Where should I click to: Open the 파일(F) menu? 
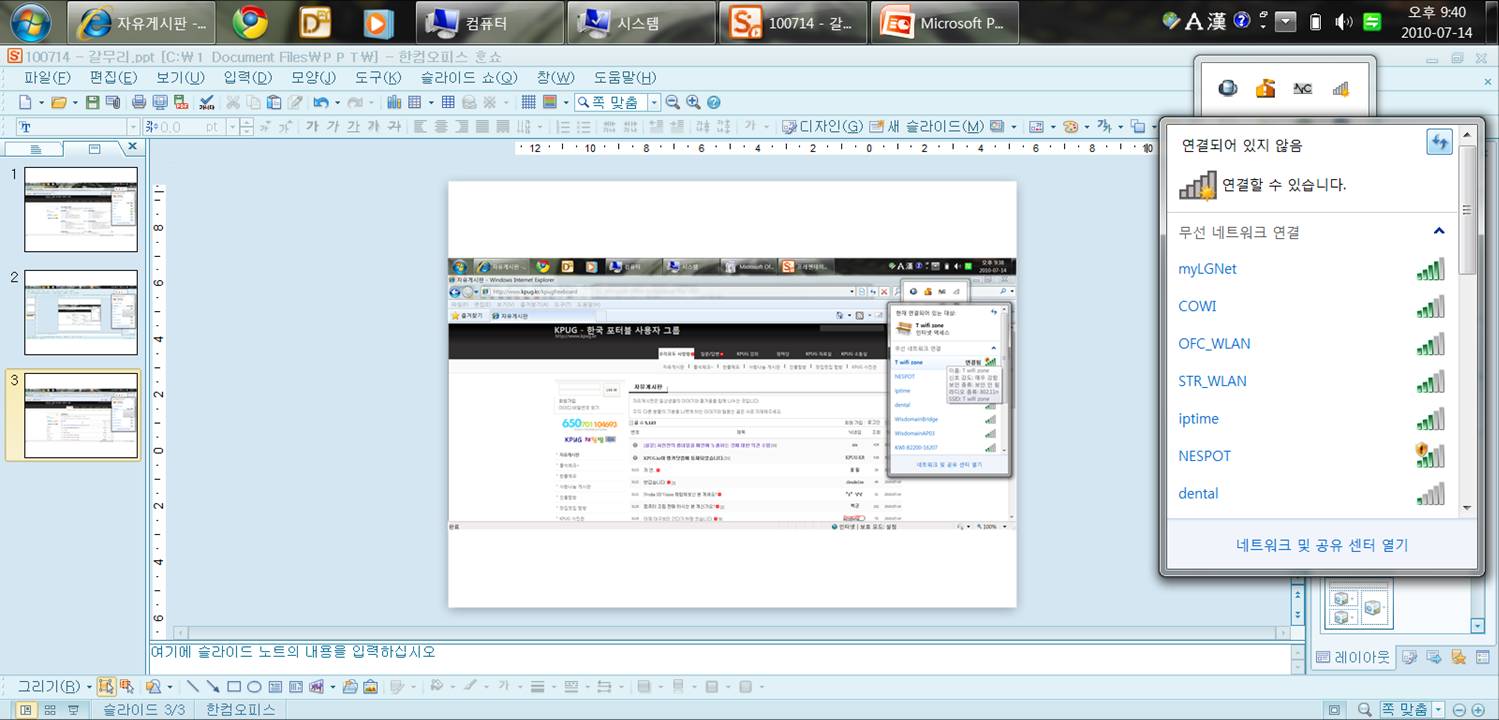coord(47,77)
